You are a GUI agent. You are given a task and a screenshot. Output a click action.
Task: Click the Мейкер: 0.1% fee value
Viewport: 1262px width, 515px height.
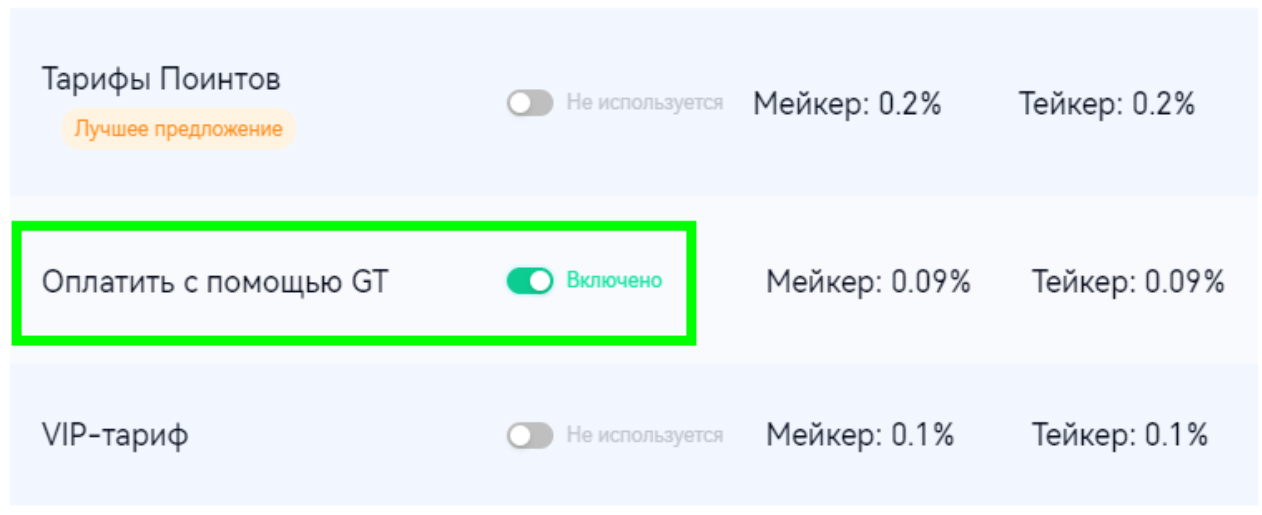[860, 435]
